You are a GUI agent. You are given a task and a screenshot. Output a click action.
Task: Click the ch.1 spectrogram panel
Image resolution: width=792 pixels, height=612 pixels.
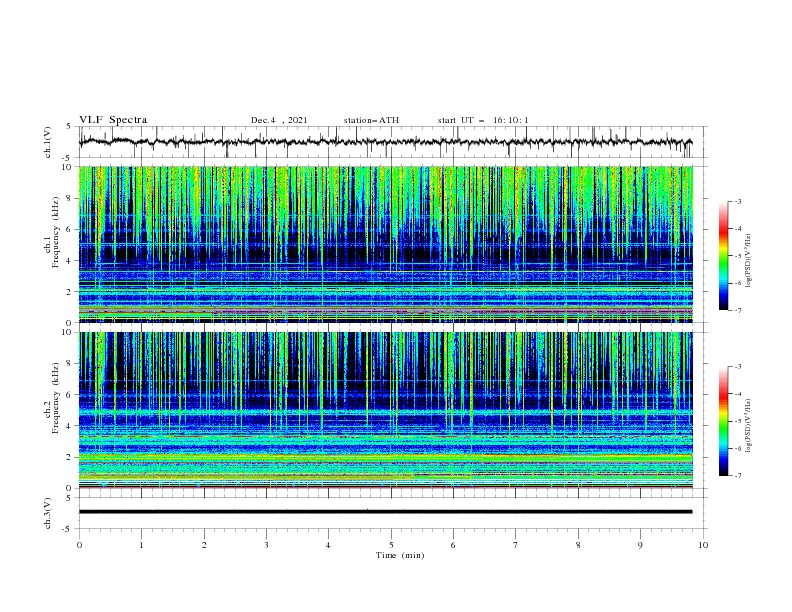tap(385, 244)
